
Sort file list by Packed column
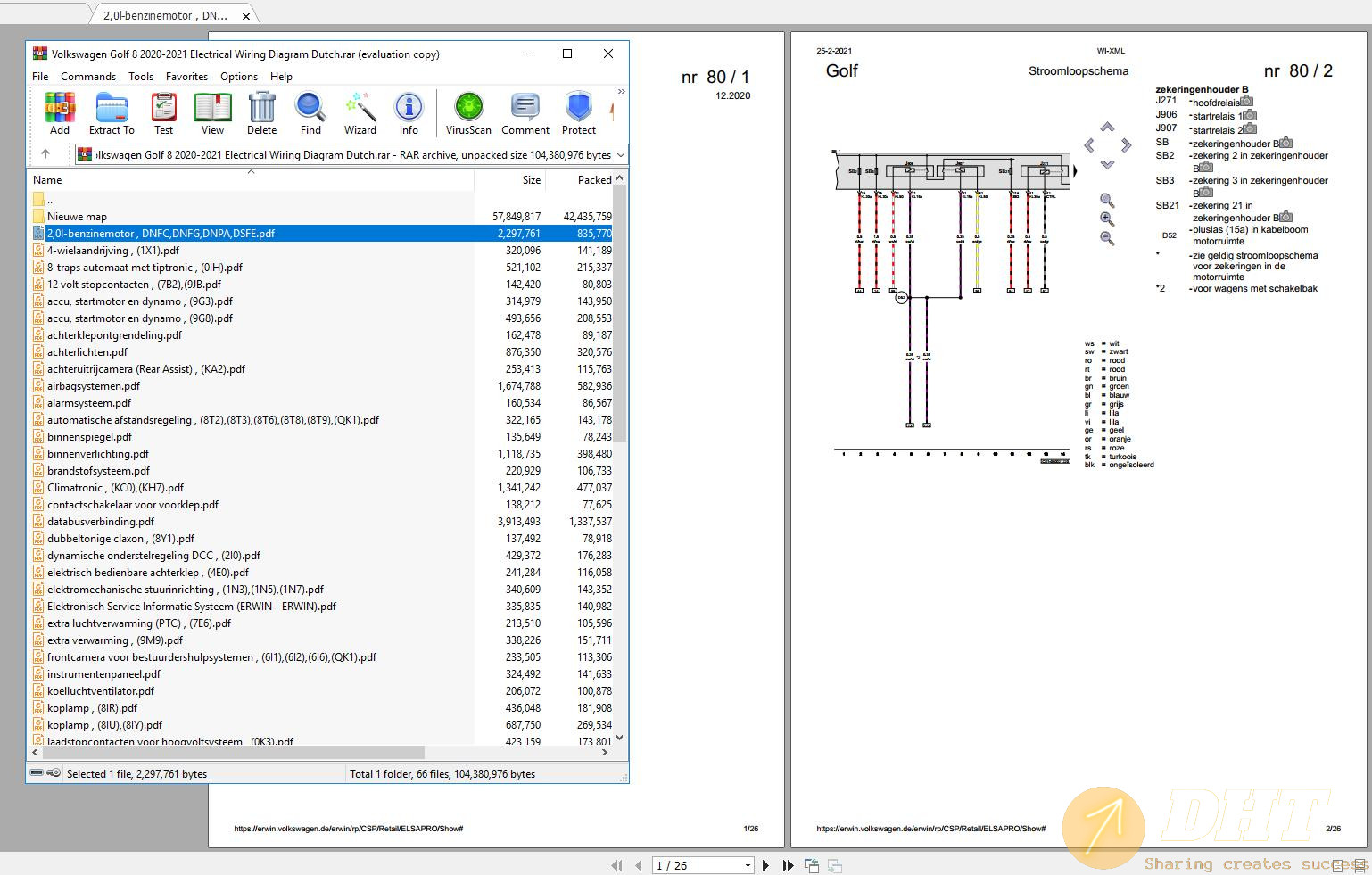tap(580, 179)
